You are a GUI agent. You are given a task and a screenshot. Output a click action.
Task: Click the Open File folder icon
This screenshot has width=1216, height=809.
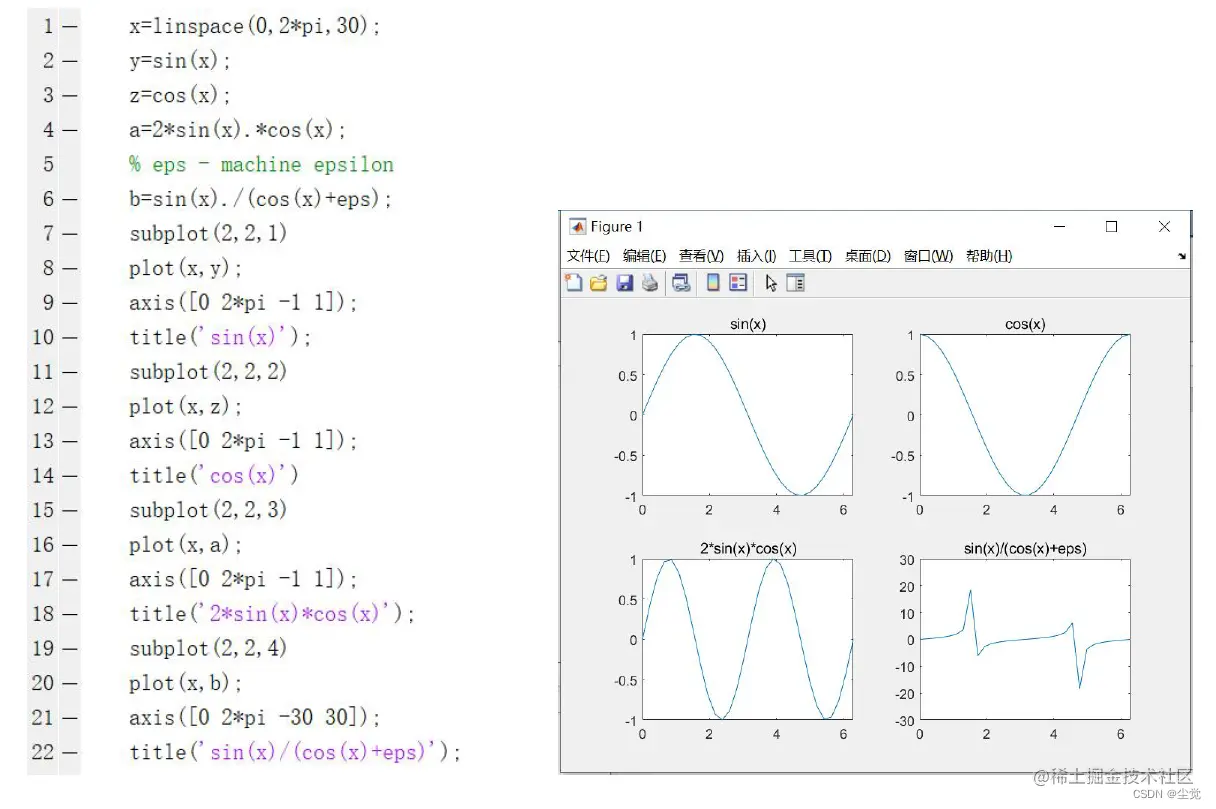[599, 283]
